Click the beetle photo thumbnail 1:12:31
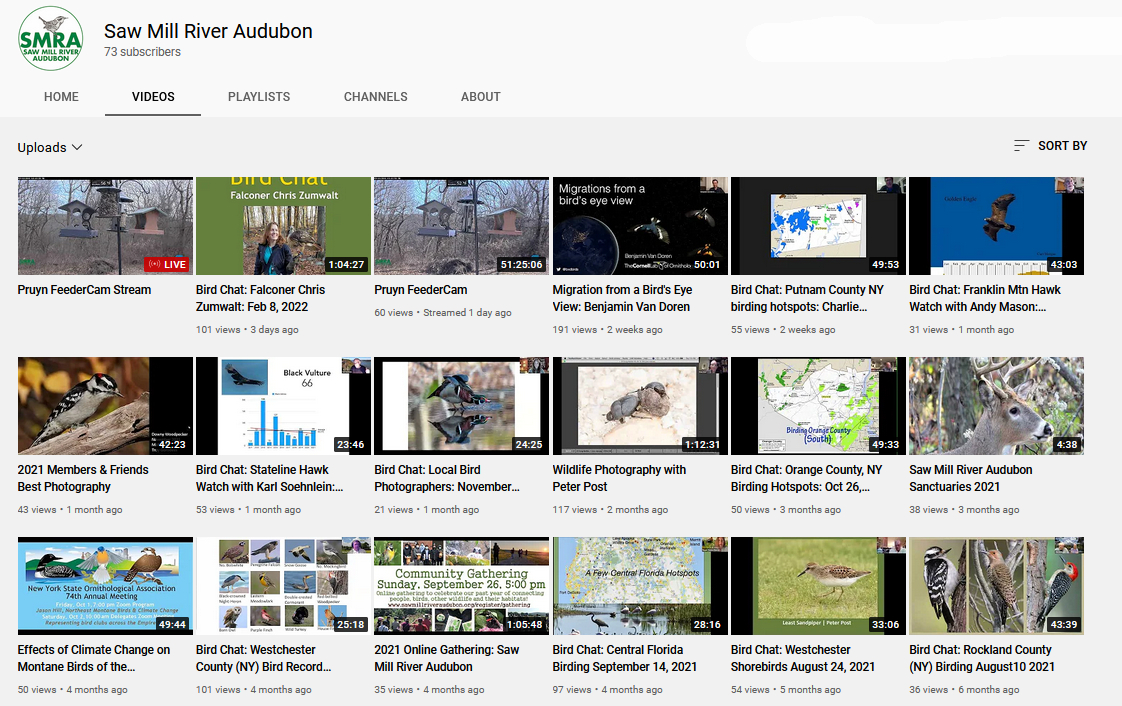Viewport: 1122px width, 706px height. (x=640, y=406)
